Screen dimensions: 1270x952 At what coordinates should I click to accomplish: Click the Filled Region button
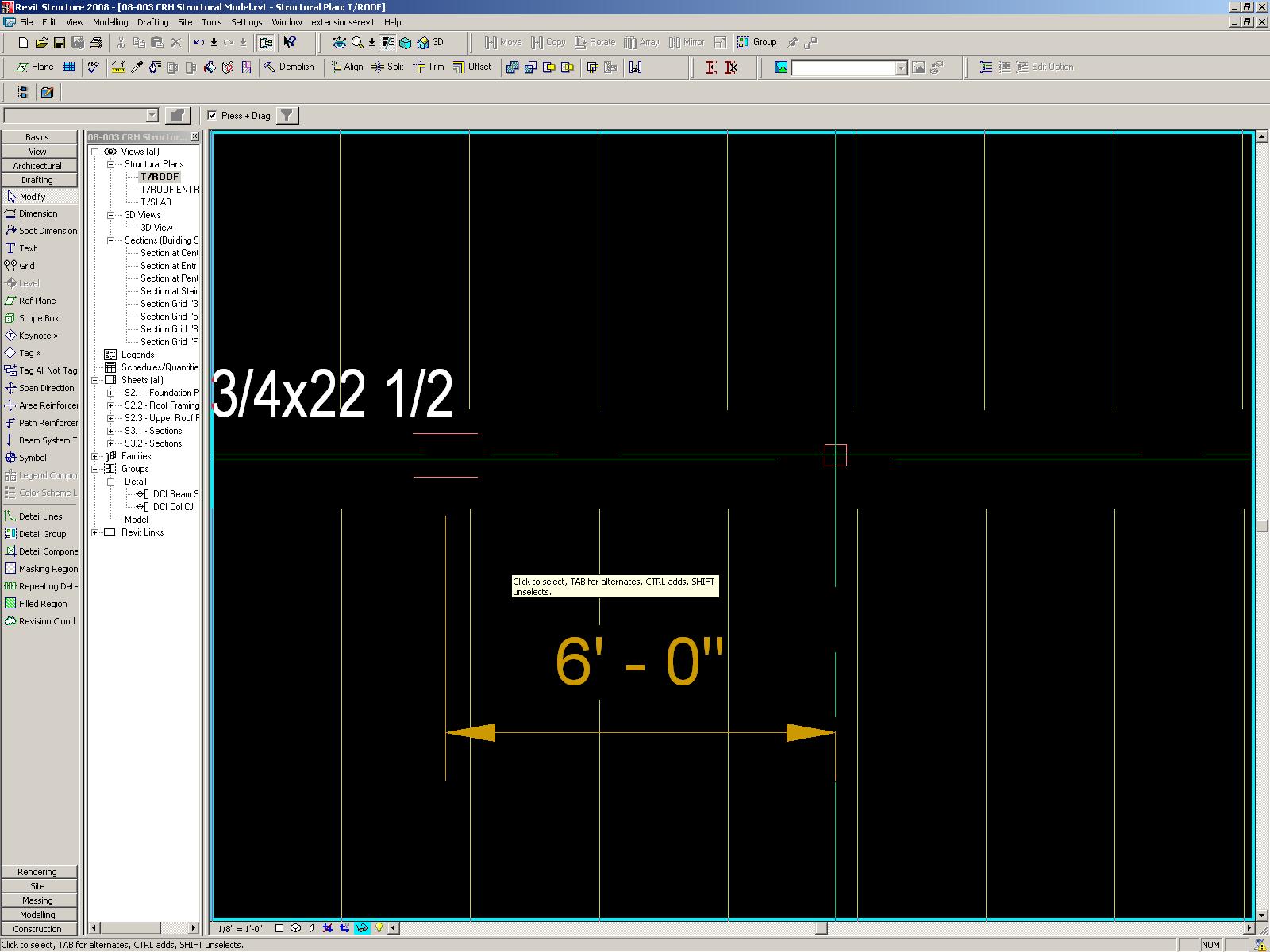click(x=42, y=604)
